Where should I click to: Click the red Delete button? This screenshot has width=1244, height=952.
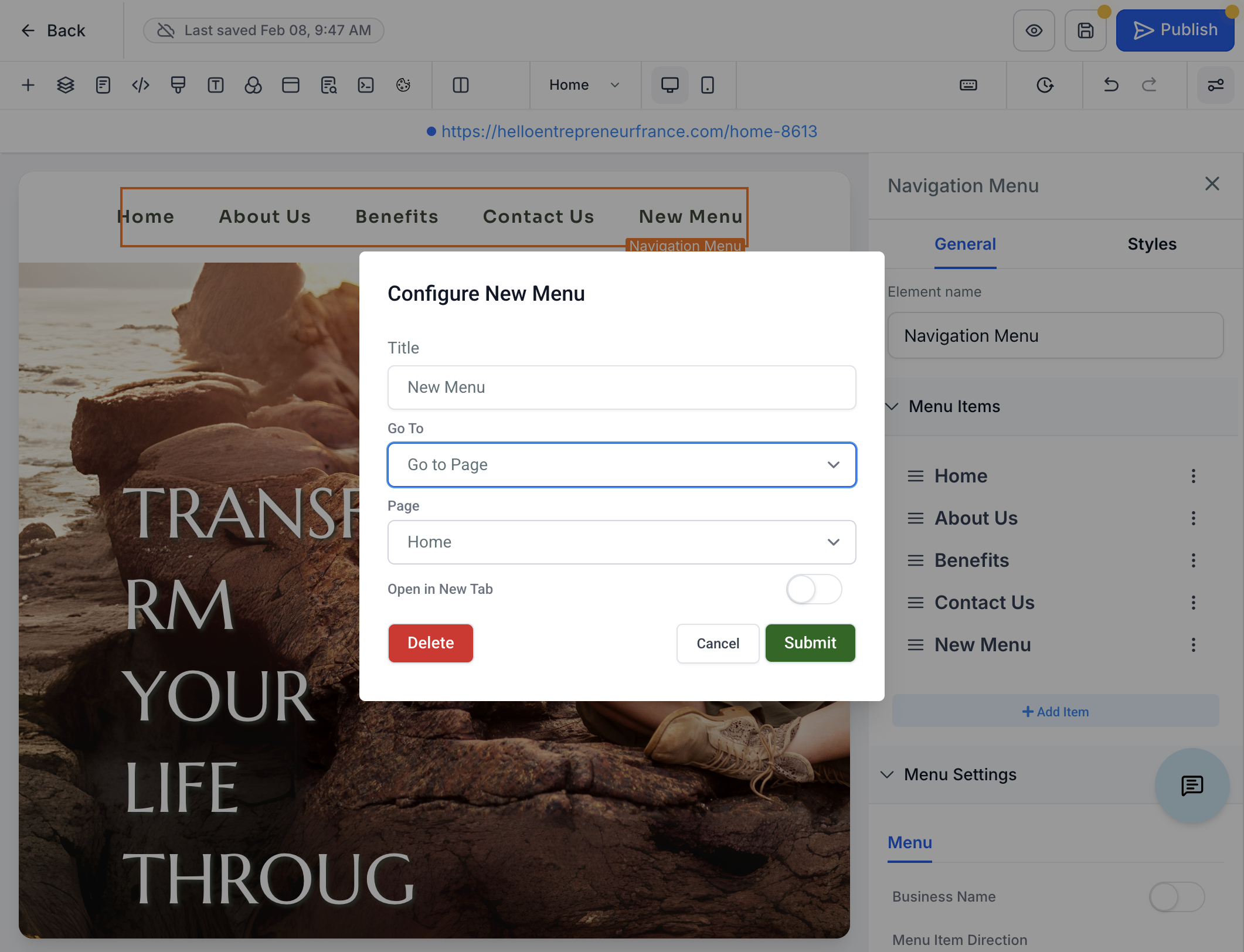(430, 643)
